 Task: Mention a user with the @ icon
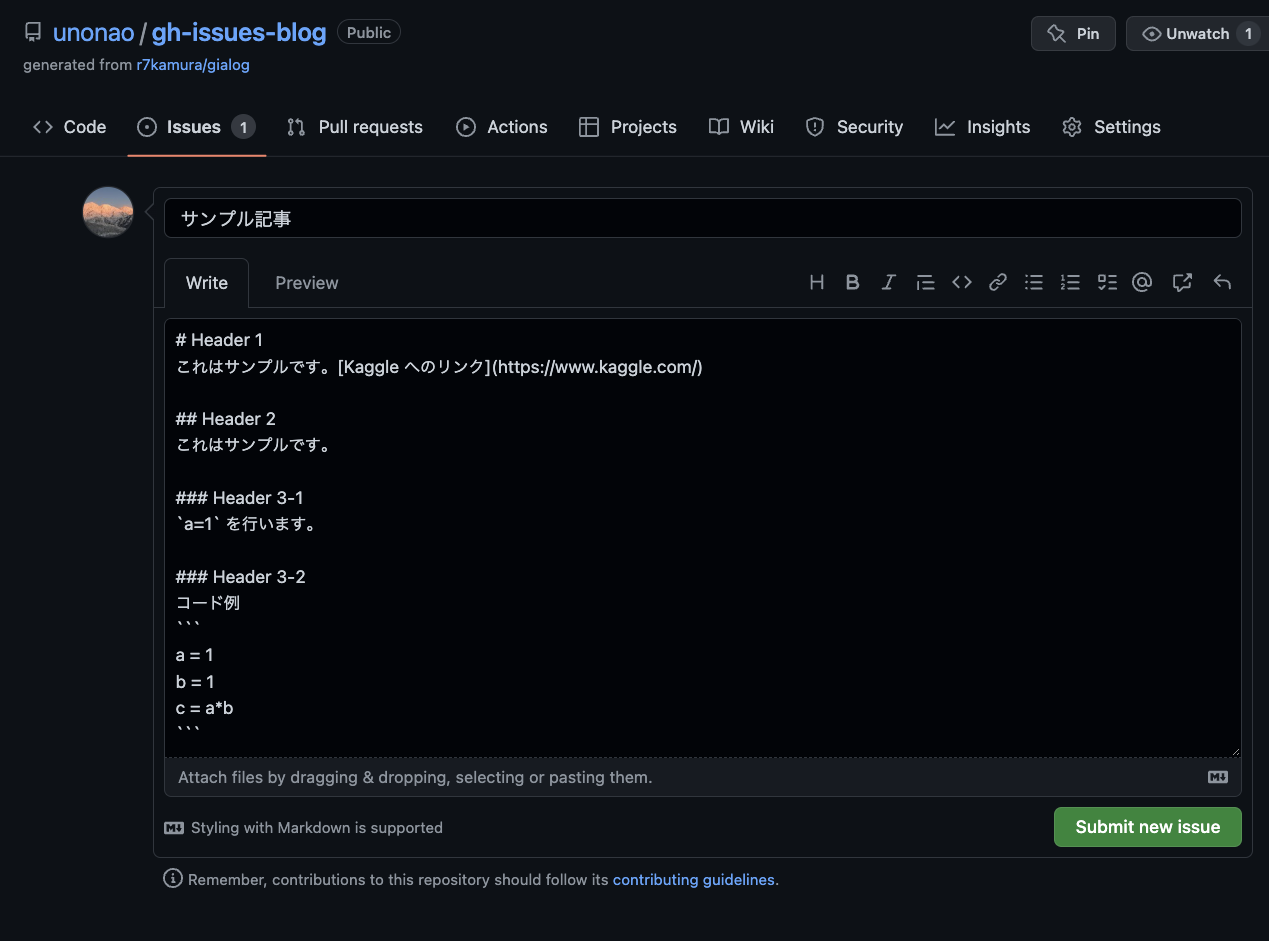(1142, 282)
